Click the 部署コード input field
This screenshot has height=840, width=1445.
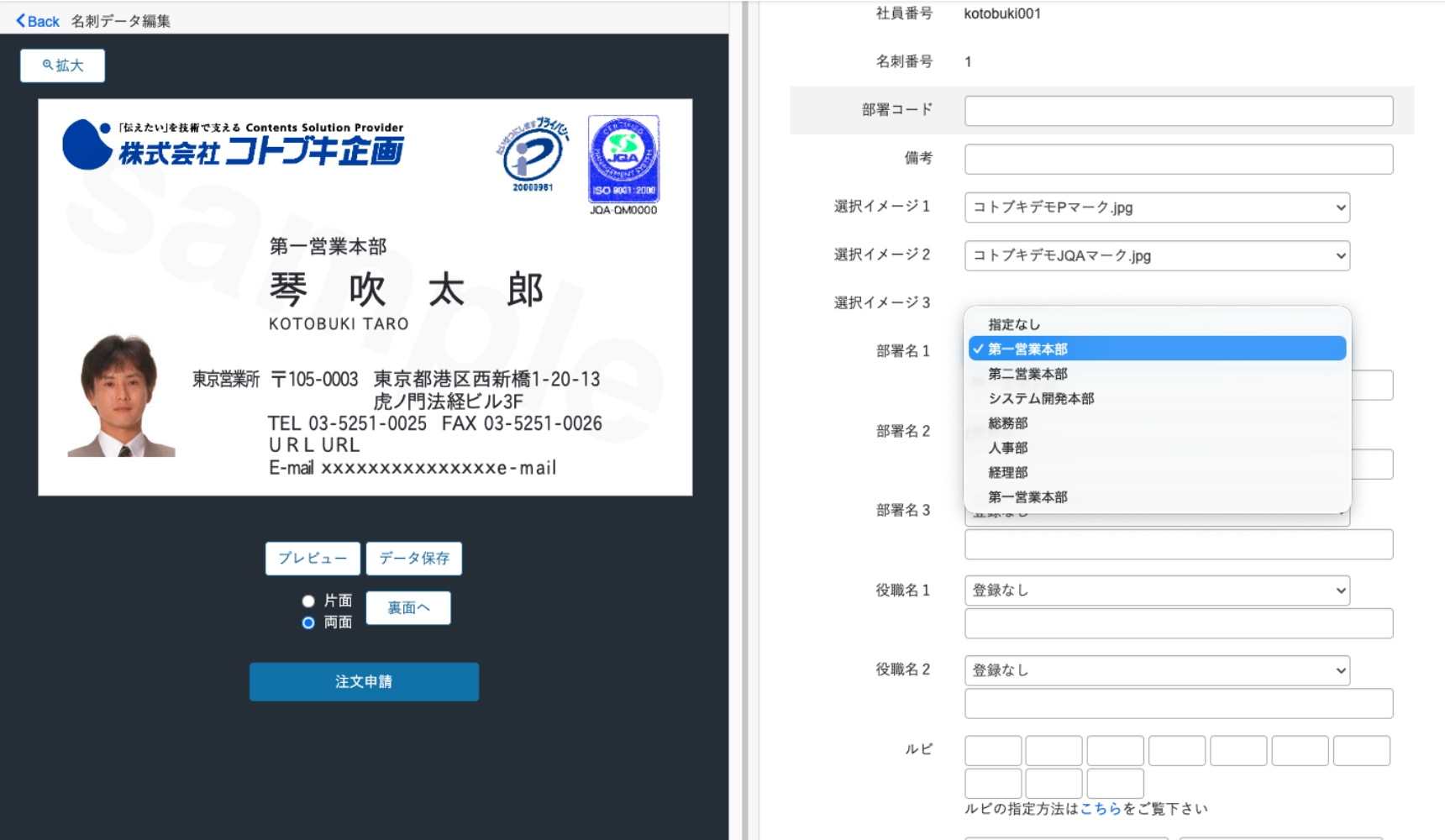(1178, 110)
